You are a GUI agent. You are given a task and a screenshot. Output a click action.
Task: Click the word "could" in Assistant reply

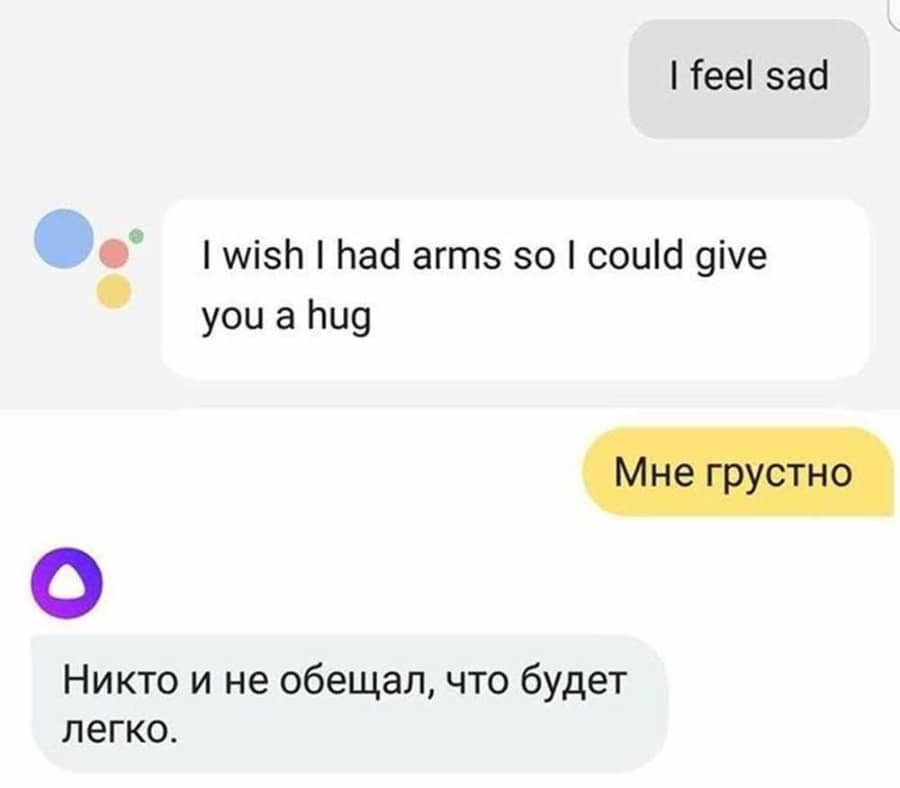(x=635, y=255)
